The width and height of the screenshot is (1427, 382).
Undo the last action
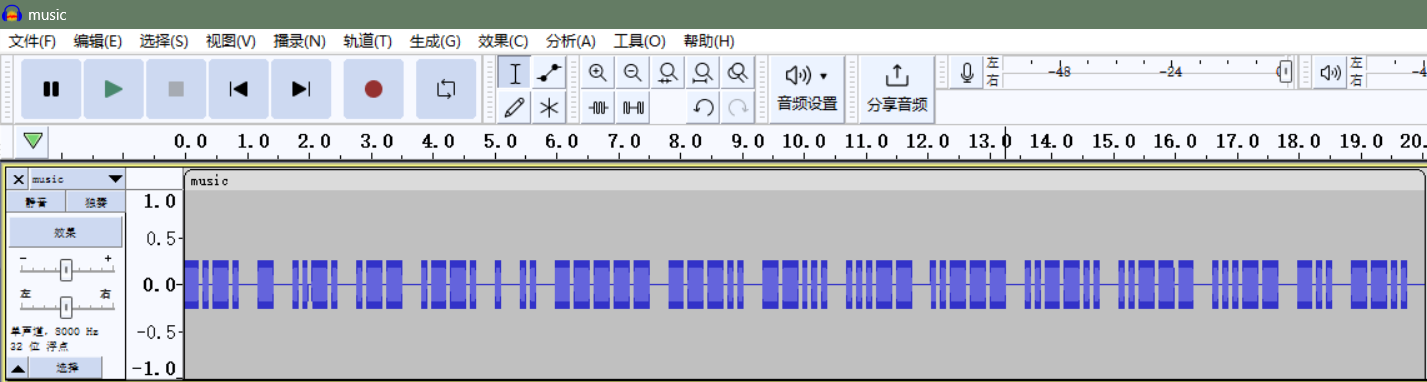[x=703, y=106]
